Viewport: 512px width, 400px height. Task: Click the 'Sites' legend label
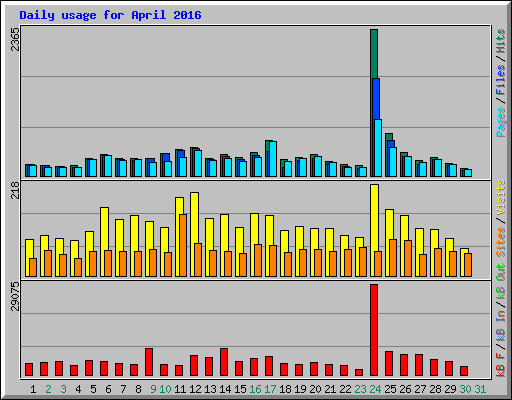pyautogui.click(x=501, y=242)
